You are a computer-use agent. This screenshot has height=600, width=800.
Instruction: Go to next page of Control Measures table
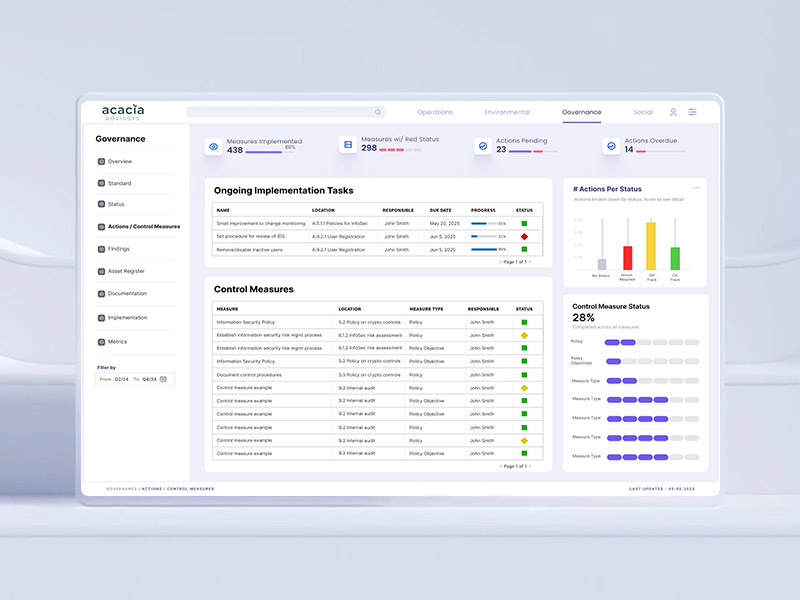pyautogui.click(x=530, y=466)
